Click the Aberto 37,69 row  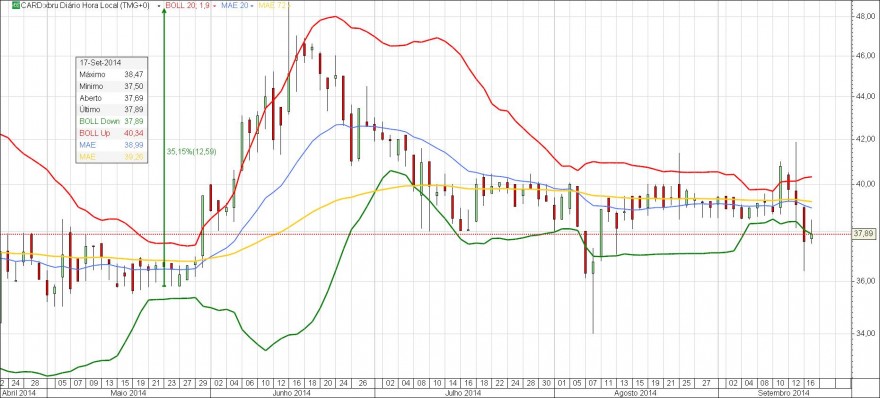(x=112, y=98)
